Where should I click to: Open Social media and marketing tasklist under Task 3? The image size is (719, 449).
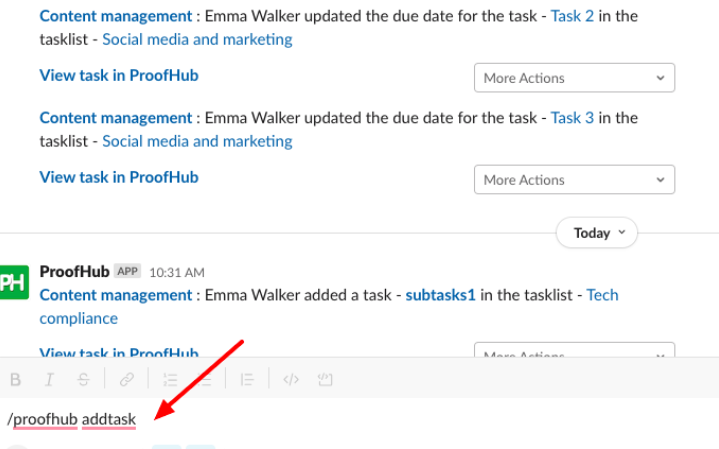point(197,141)
